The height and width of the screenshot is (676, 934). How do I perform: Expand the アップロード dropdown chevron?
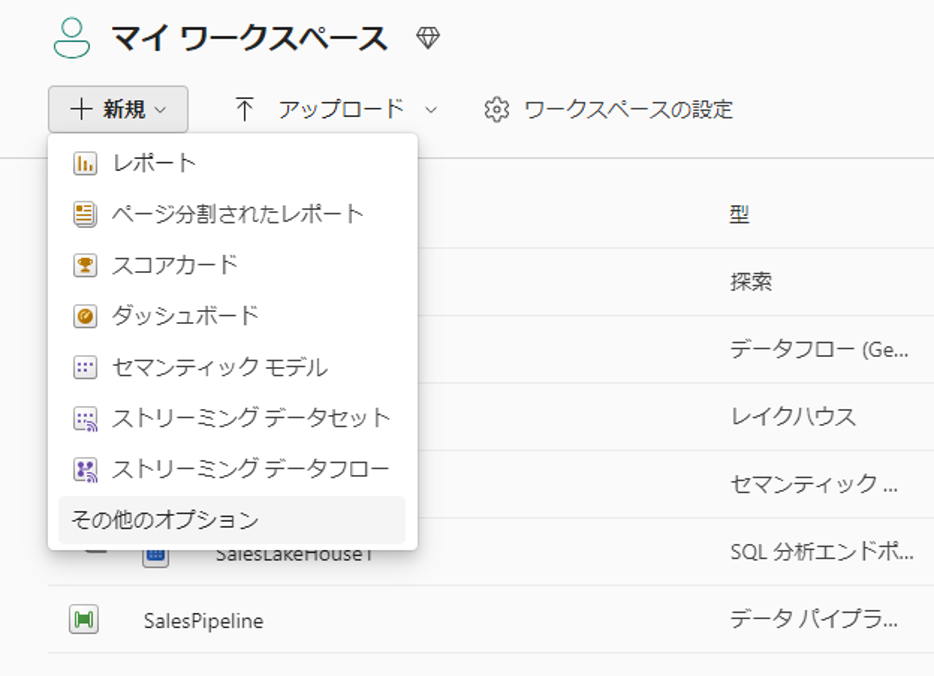point(432,109)
